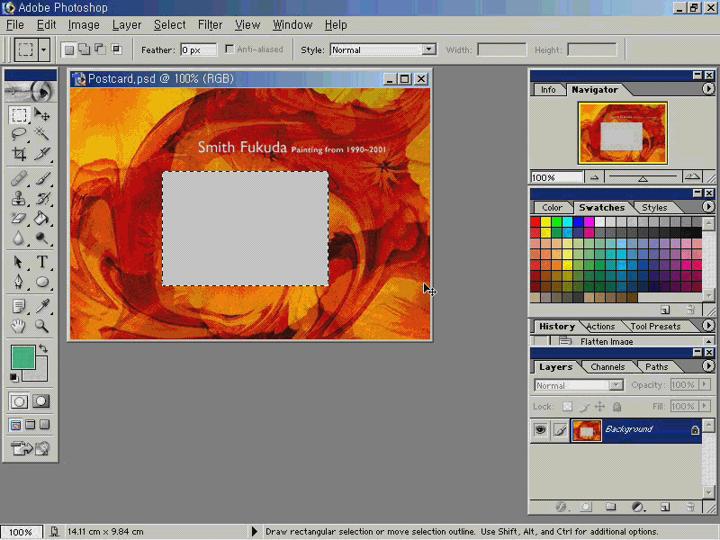Select the Slice tool
Screen dimensions: 720x540
point(42,154)
